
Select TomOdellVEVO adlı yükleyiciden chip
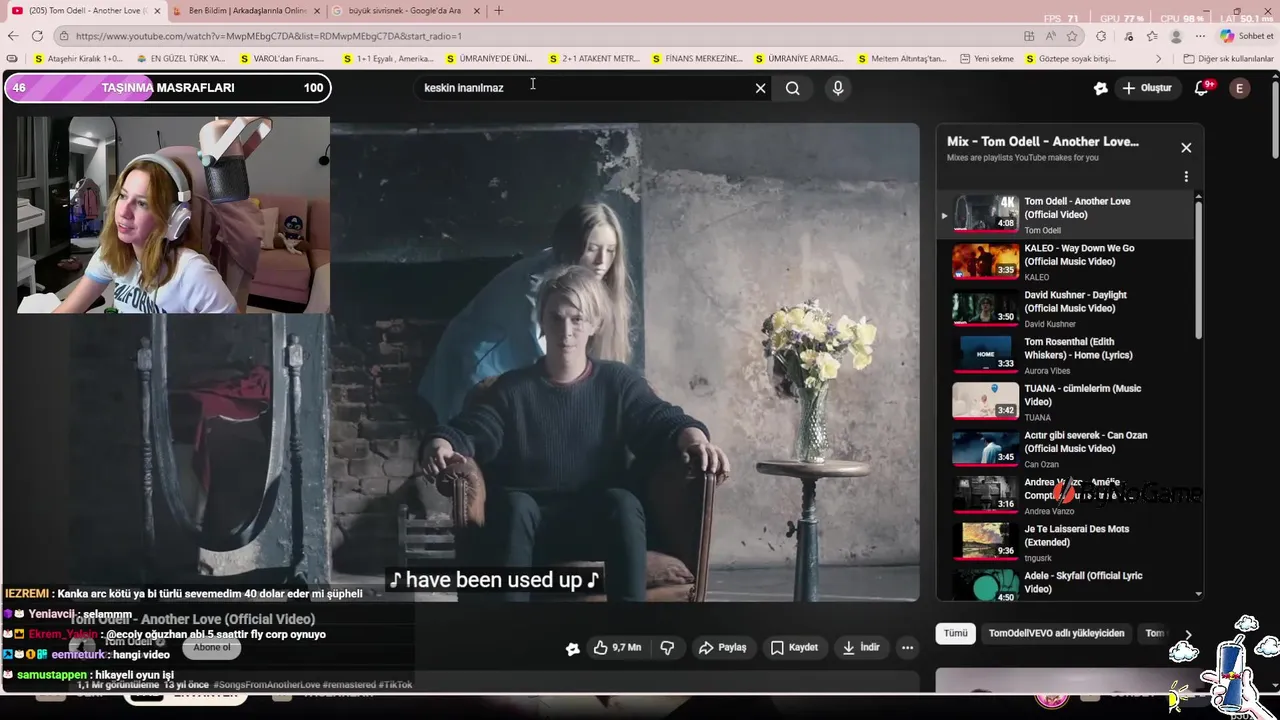click(1056, 633)
